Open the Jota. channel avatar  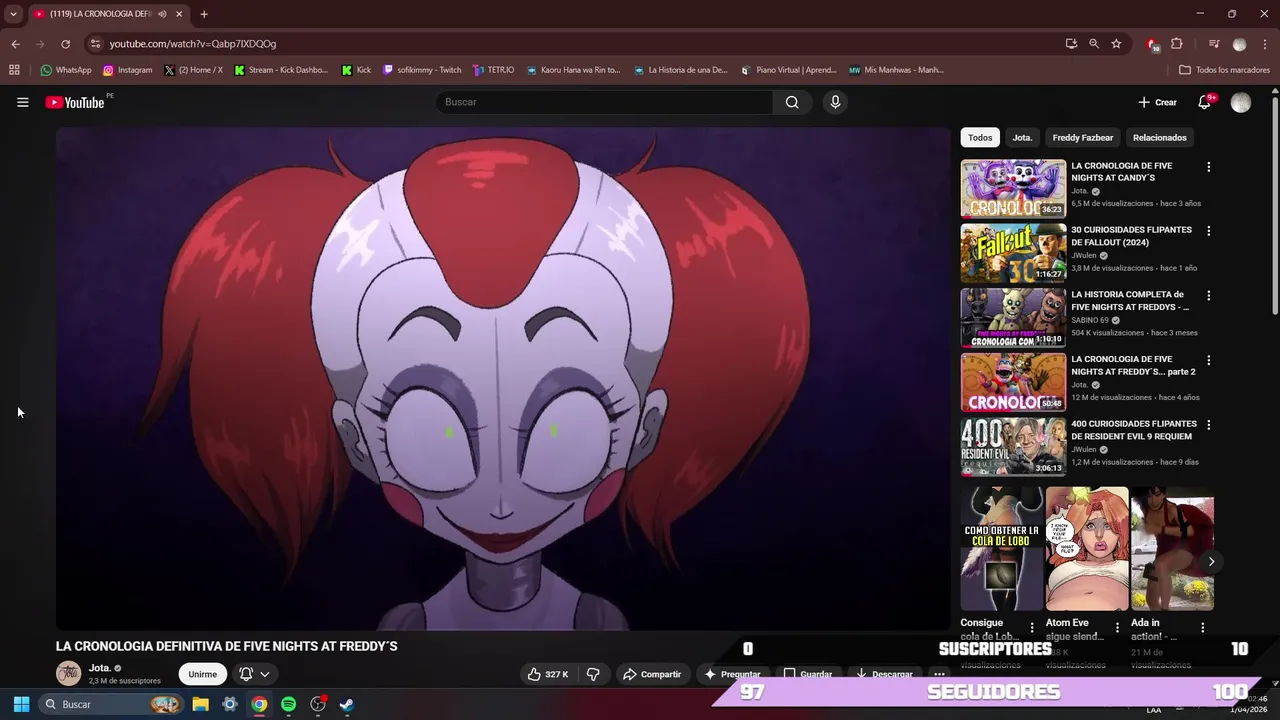coord(68,674)
